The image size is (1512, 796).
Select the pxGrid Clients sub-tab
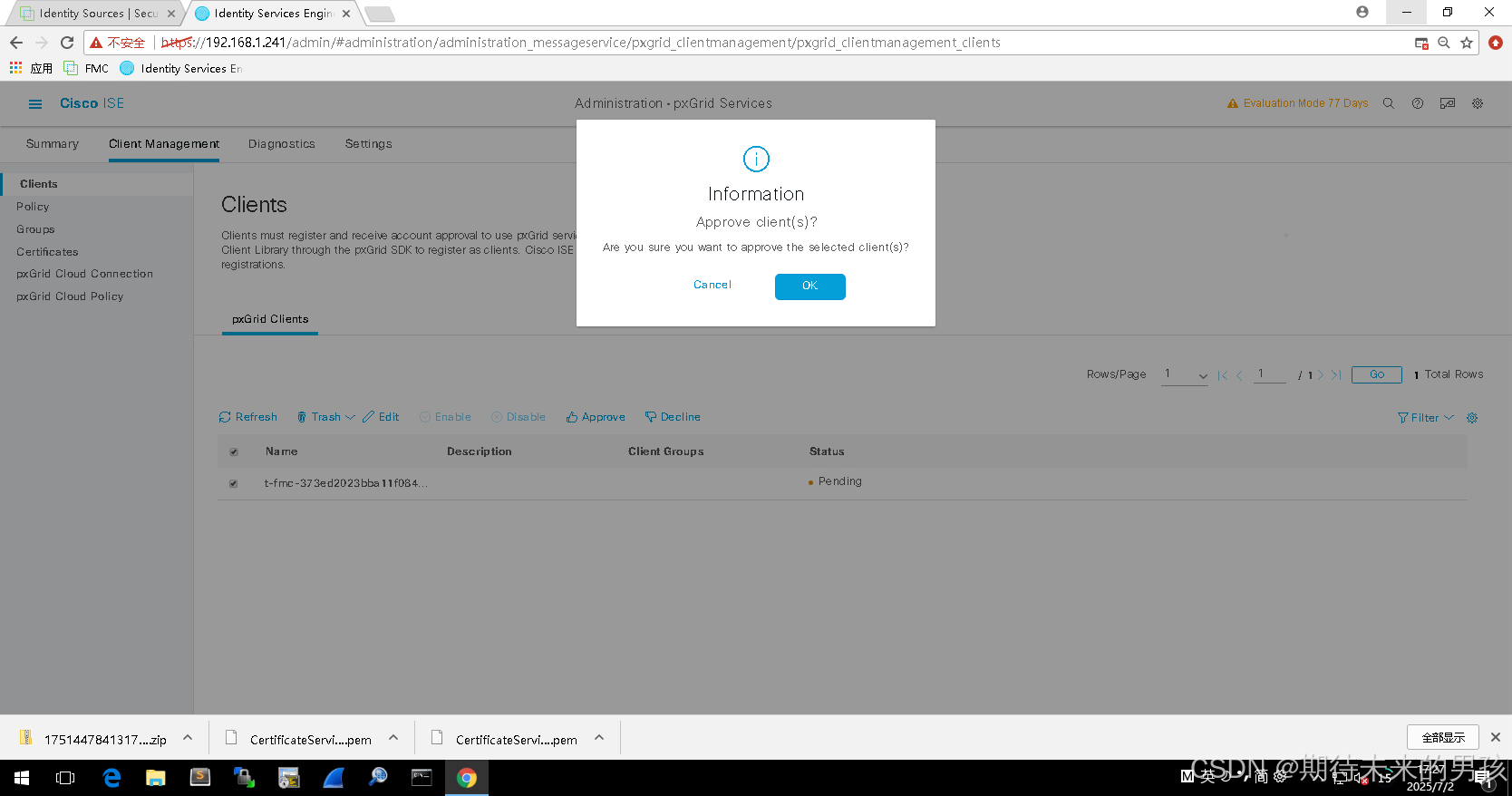click(270, 319)
